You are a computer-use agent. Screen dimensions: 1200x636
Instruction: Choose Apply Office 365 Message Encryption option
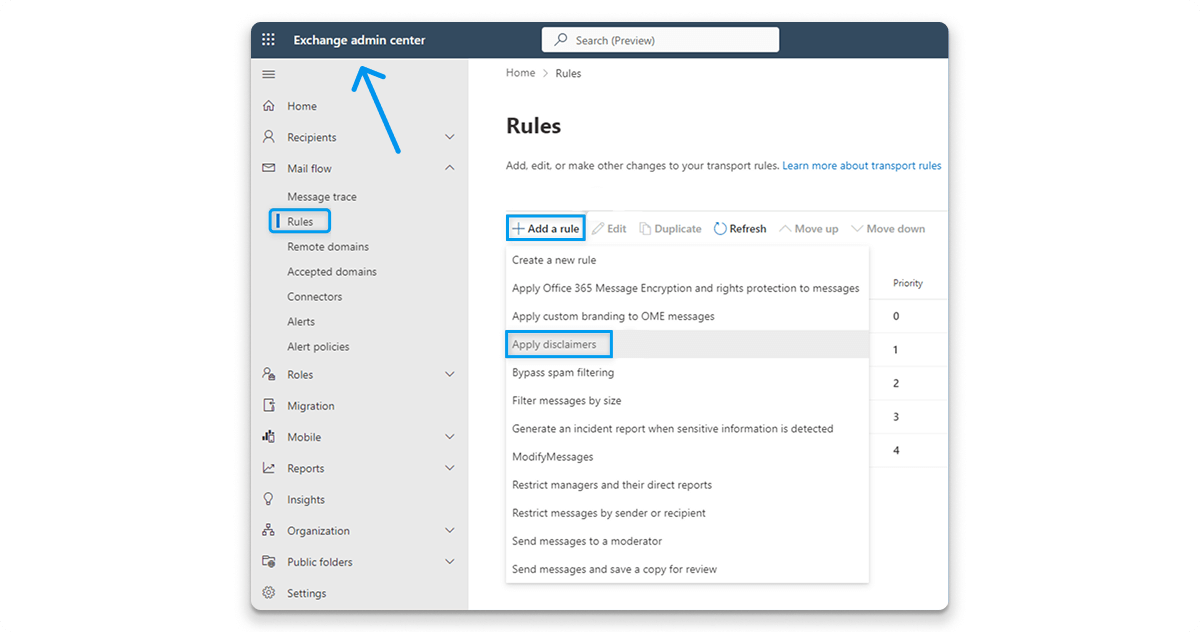pyautogui.click(x=687, y=288)
